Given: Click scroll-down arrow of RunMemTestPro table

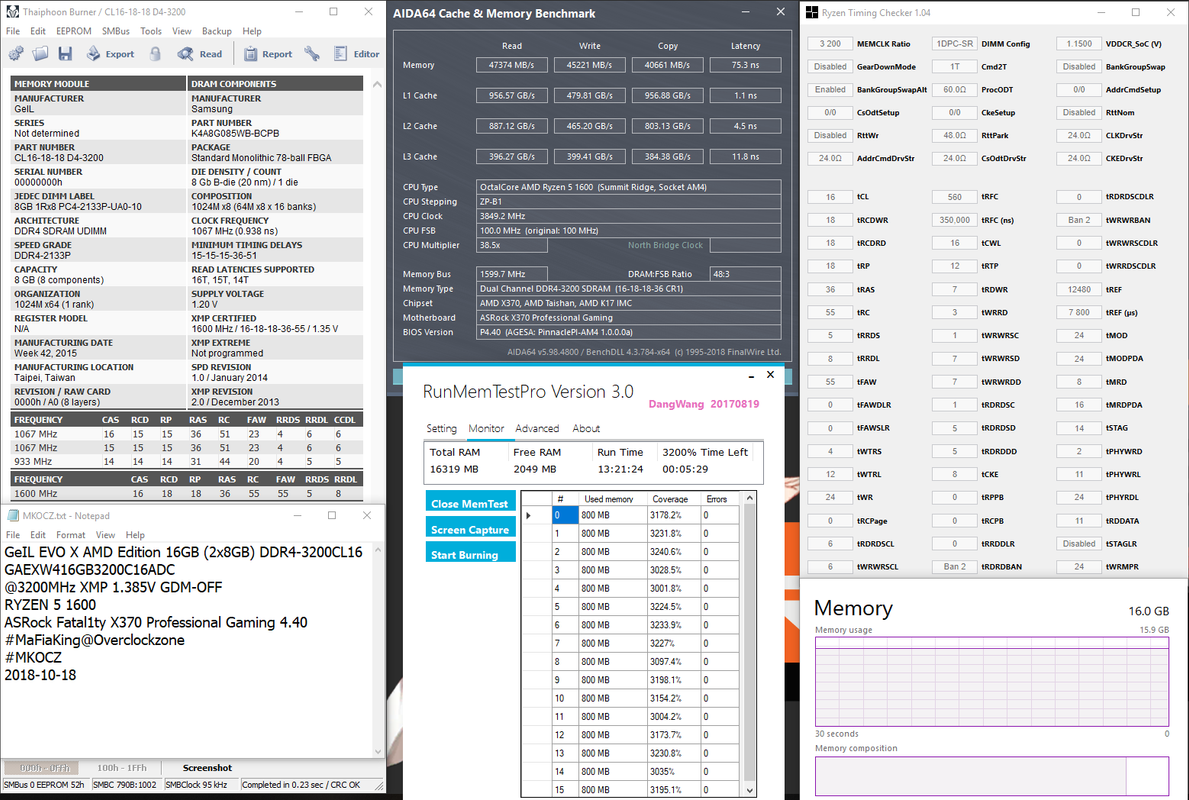Looking at the screenshot, I should point(749,790).
